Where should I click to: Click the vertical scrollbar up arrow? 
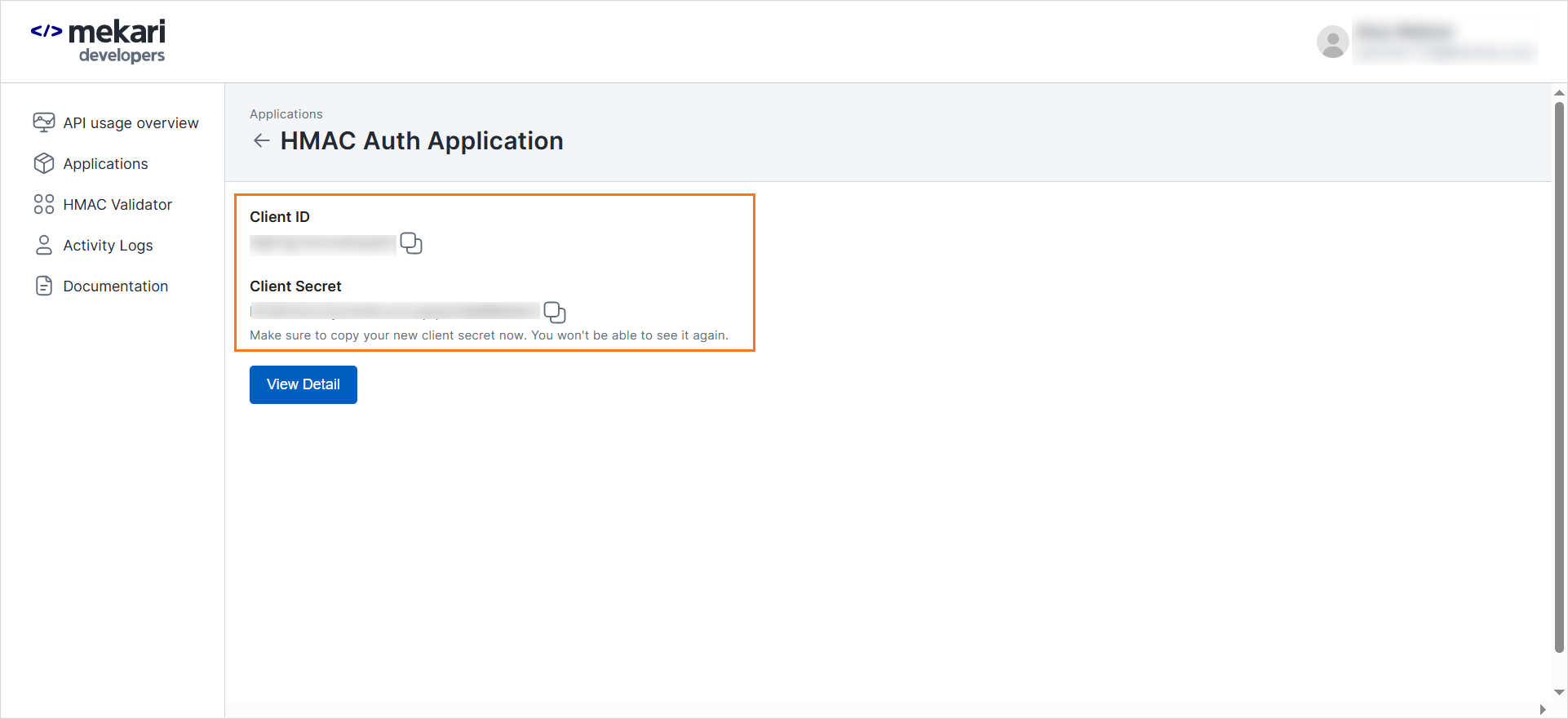[x=1559, y=93]
